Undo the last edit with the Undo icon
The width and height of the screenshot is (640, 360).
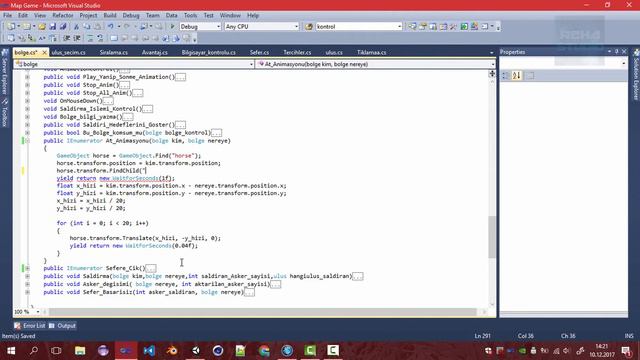point(110,27)
